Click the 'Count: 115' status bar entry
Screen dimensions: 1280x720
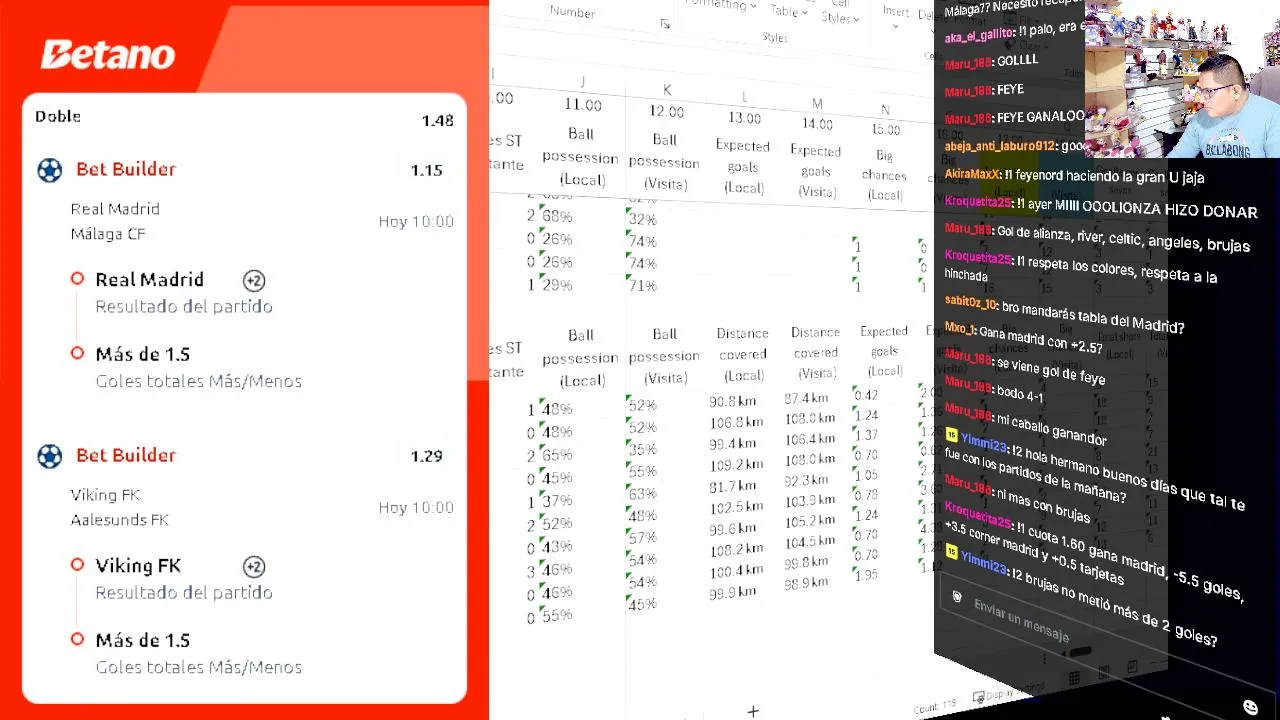[x=935, y=706]
